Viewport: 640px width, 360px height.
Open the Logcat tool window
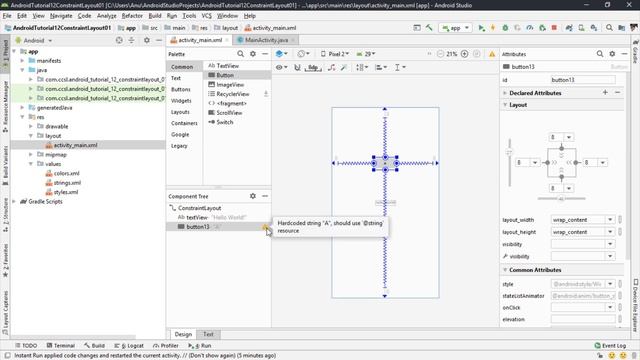coord(129,346)
